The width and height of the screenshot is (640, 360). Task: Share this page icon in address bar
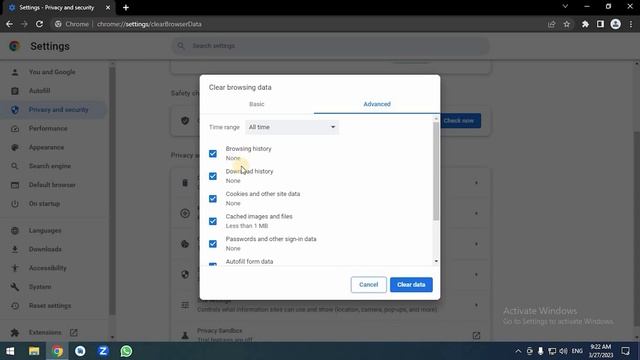click(x=551, y=24)
